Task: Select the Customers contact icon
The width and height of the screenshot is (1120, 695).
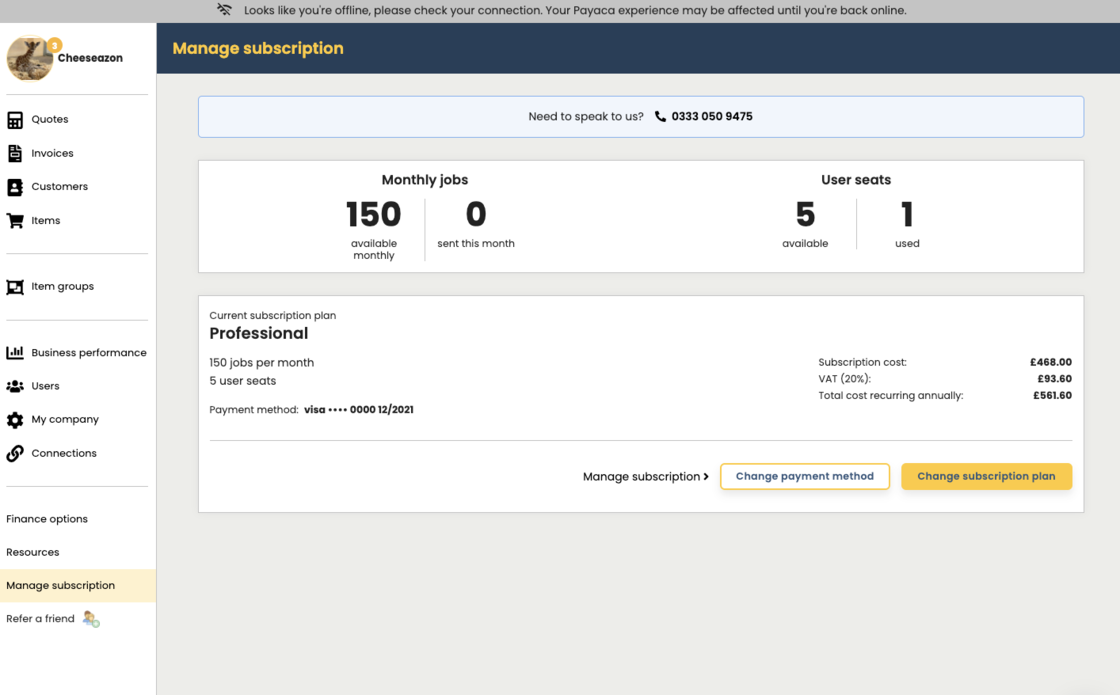Action: coord(15,187)
